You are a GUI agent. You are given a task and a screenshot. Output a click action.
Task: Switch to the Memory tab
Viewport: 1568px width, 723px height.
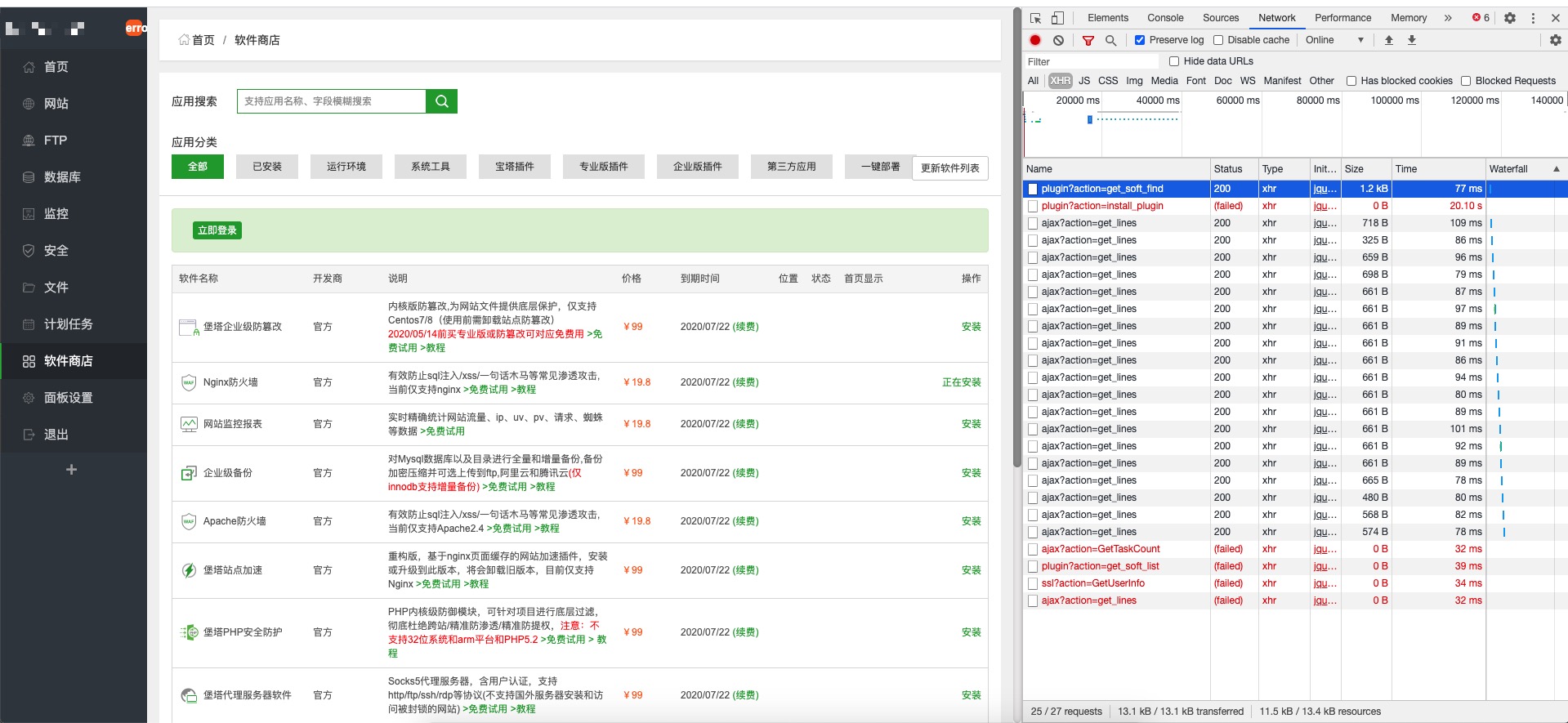click(1409, 18)
